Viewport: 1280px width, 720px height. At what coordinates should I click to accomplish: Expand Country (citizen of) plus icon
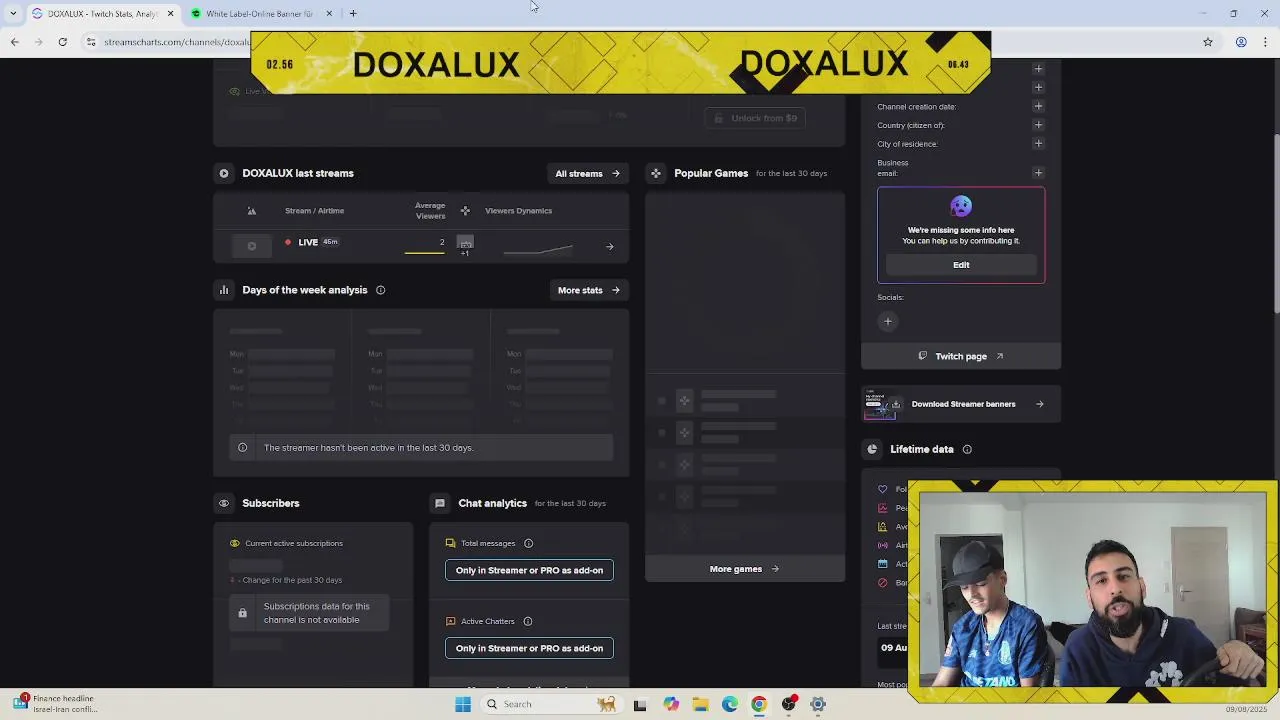click(x=1038, y=125)
